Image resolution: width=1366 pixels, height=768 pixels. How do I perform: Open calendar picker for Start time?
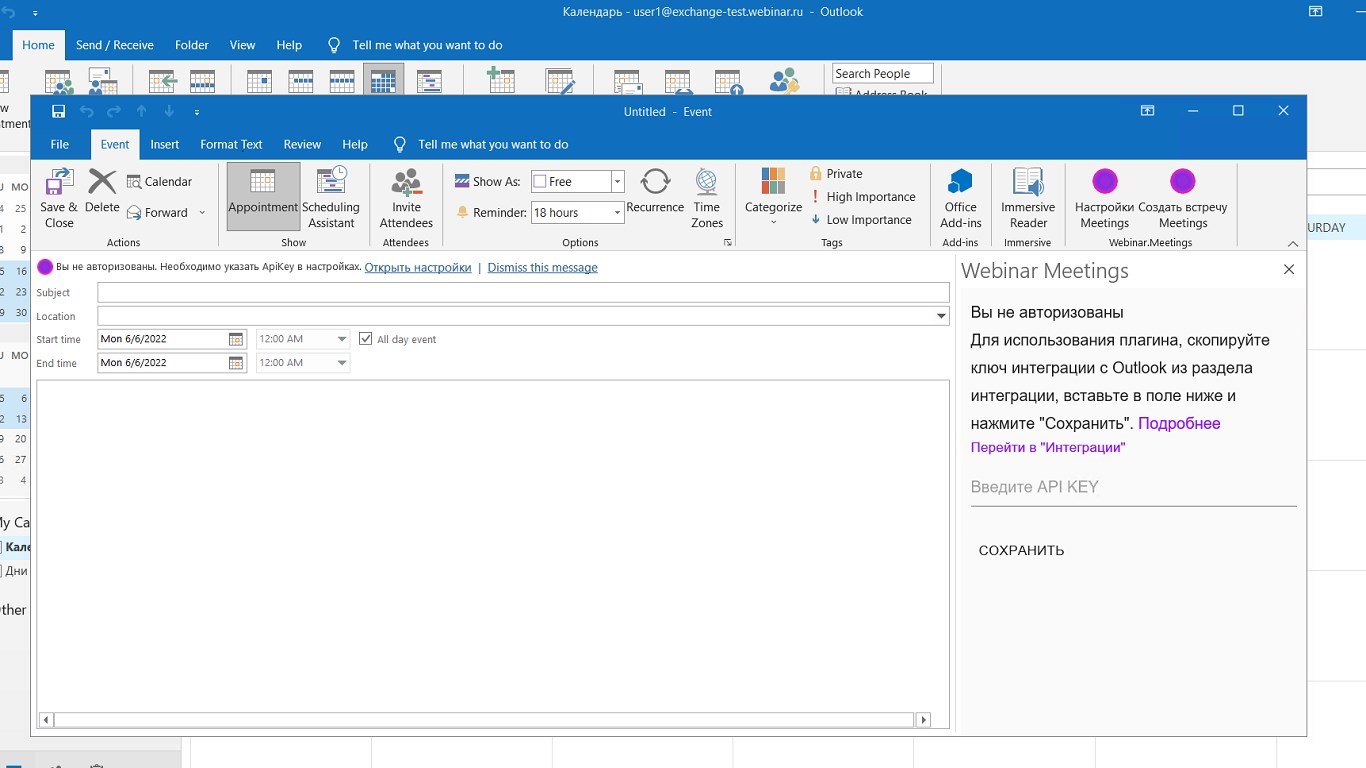[x=236, y=339]
